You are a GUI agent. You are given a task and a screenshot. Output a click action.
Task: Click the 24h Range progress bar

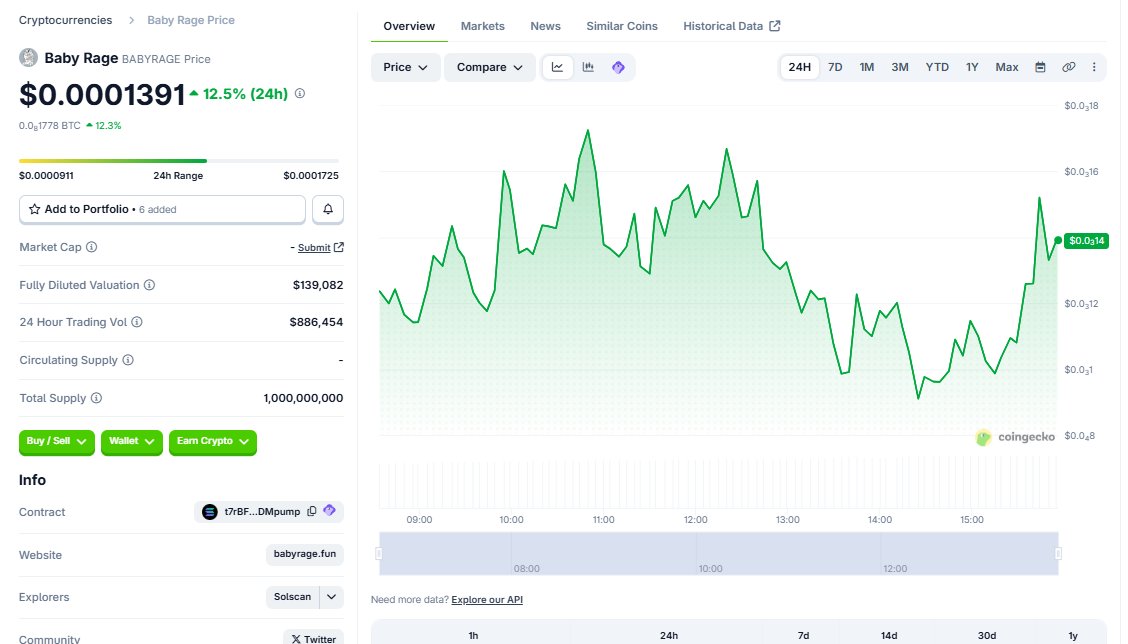(x=178, y=160)
